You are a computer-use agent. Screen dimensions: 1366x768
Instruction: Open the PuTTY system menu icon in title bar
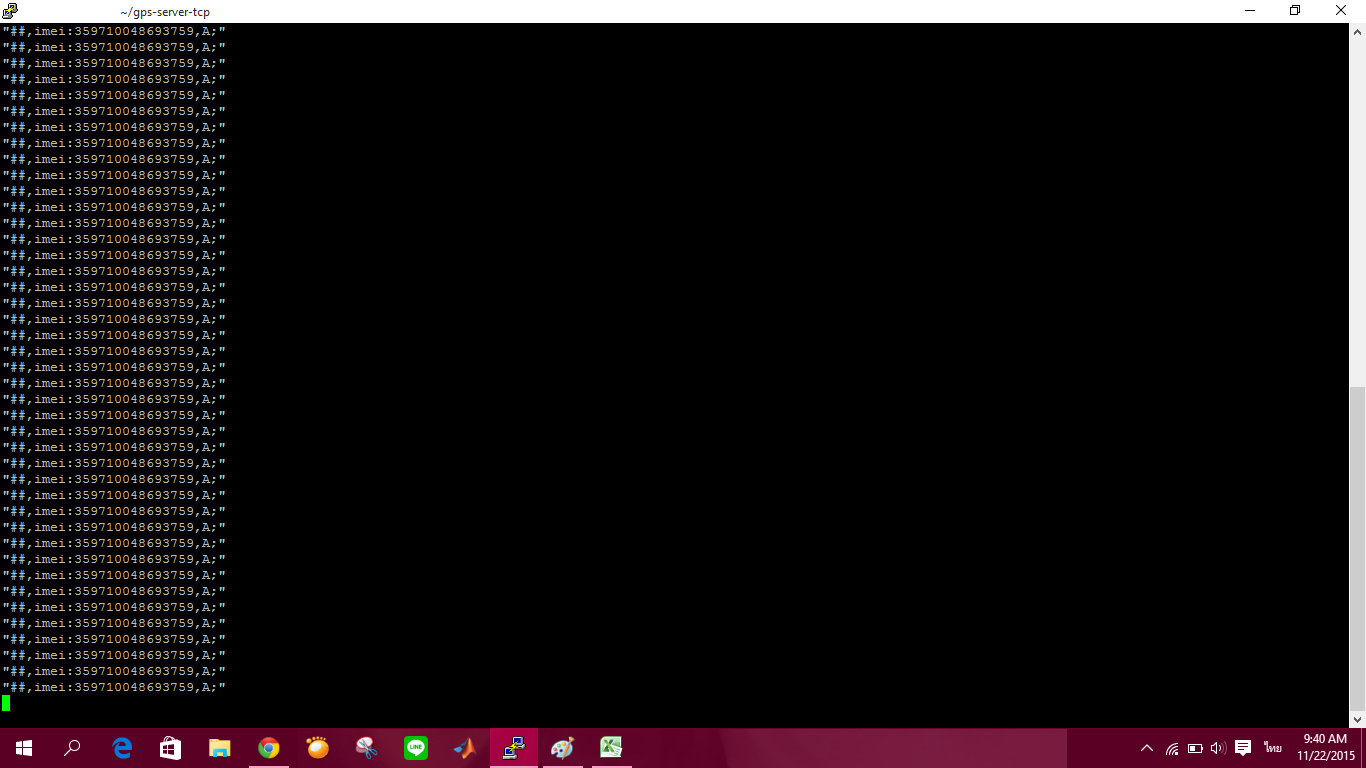(11, 11)
